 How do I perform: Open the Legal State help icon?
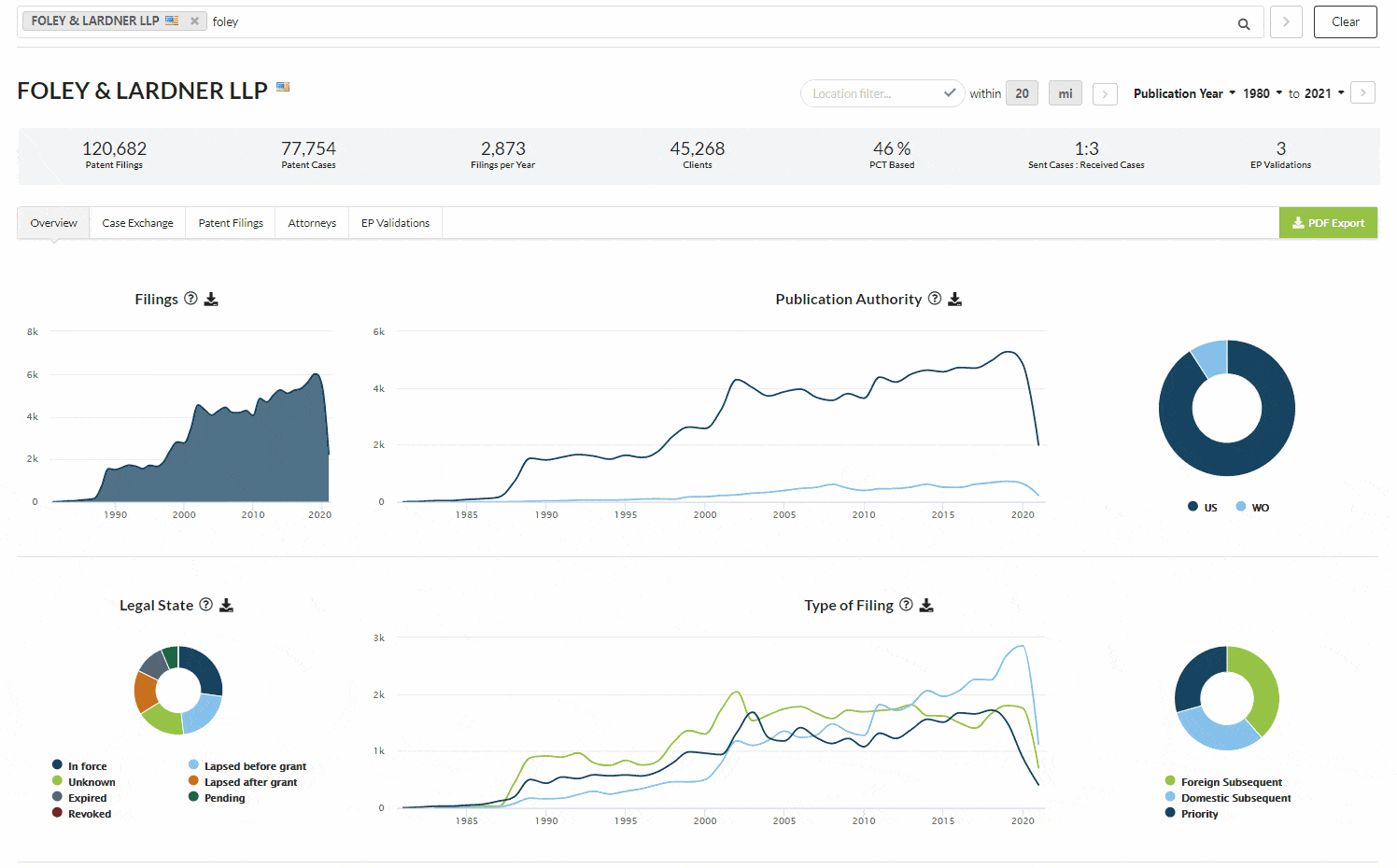[x=206, y=605]
